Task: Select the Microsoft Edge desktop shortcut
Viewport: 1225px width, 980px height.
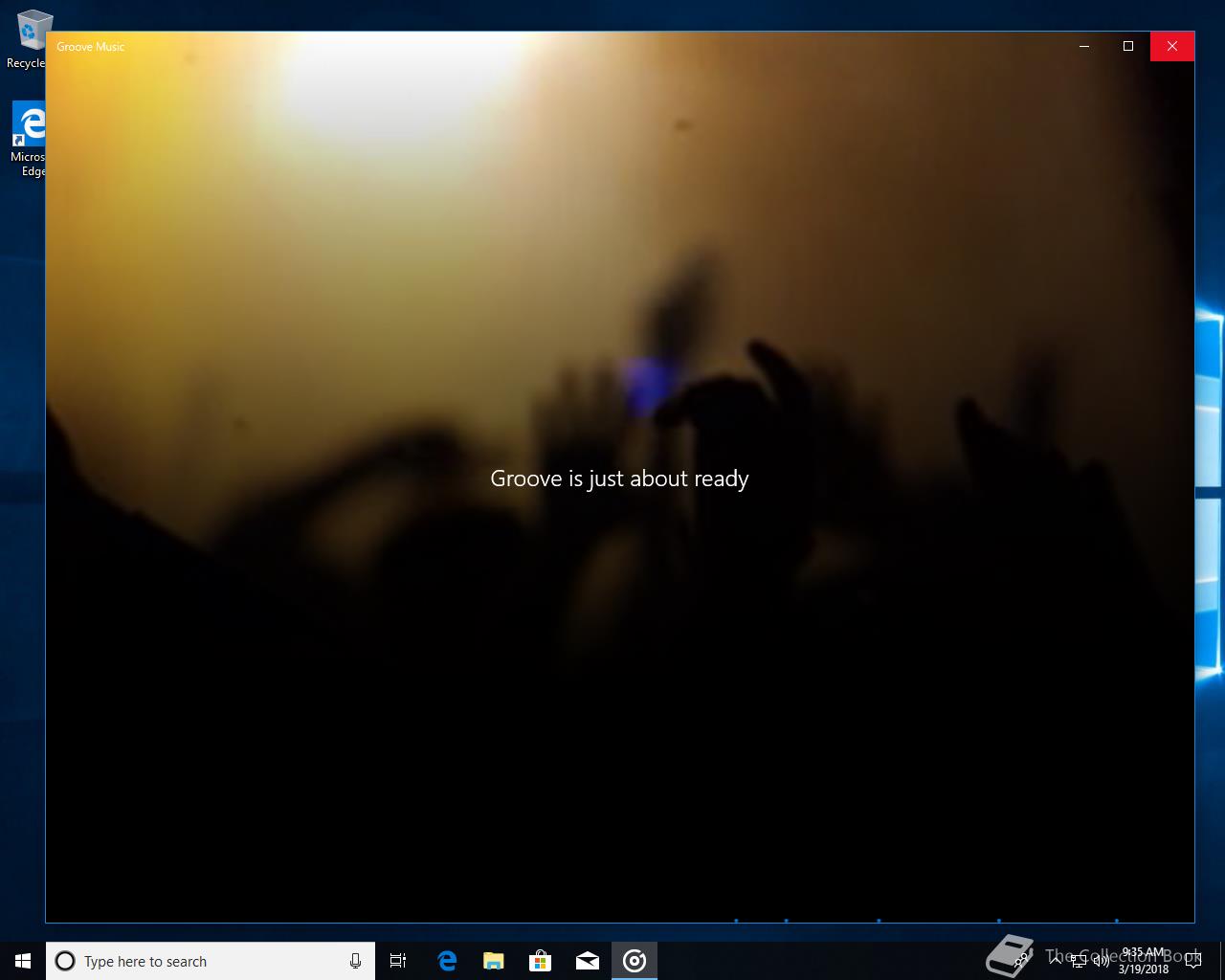Action: tap(29, 140)
